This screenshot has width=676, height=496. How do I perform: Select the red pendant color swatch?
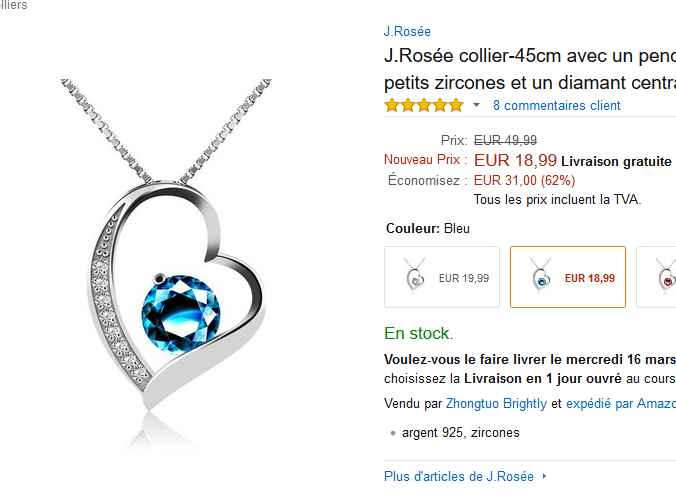pyautogui.click(x=657, y=277)
